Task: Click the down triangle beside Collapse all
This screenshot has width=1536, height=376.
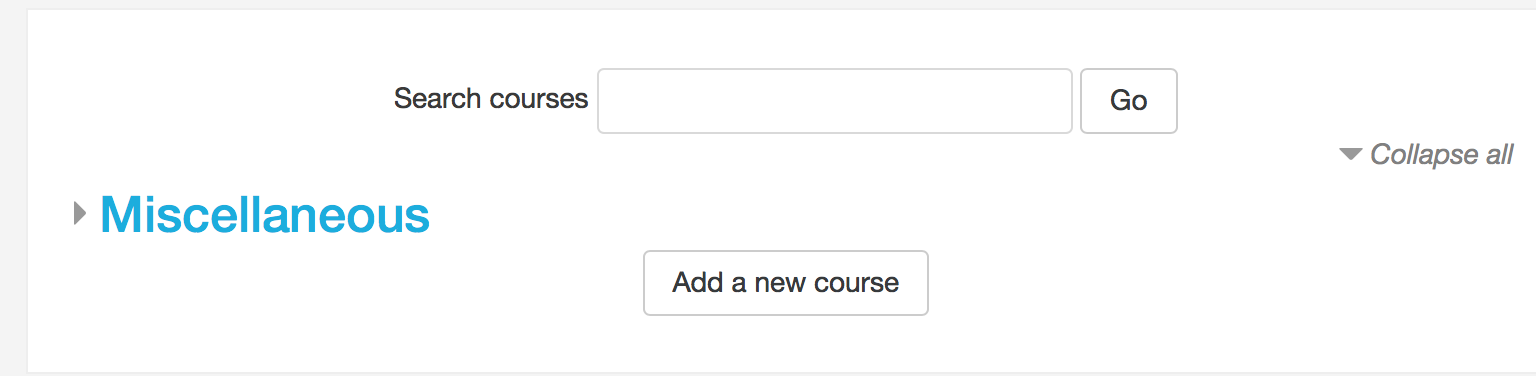Action: tap(1351, 154)
